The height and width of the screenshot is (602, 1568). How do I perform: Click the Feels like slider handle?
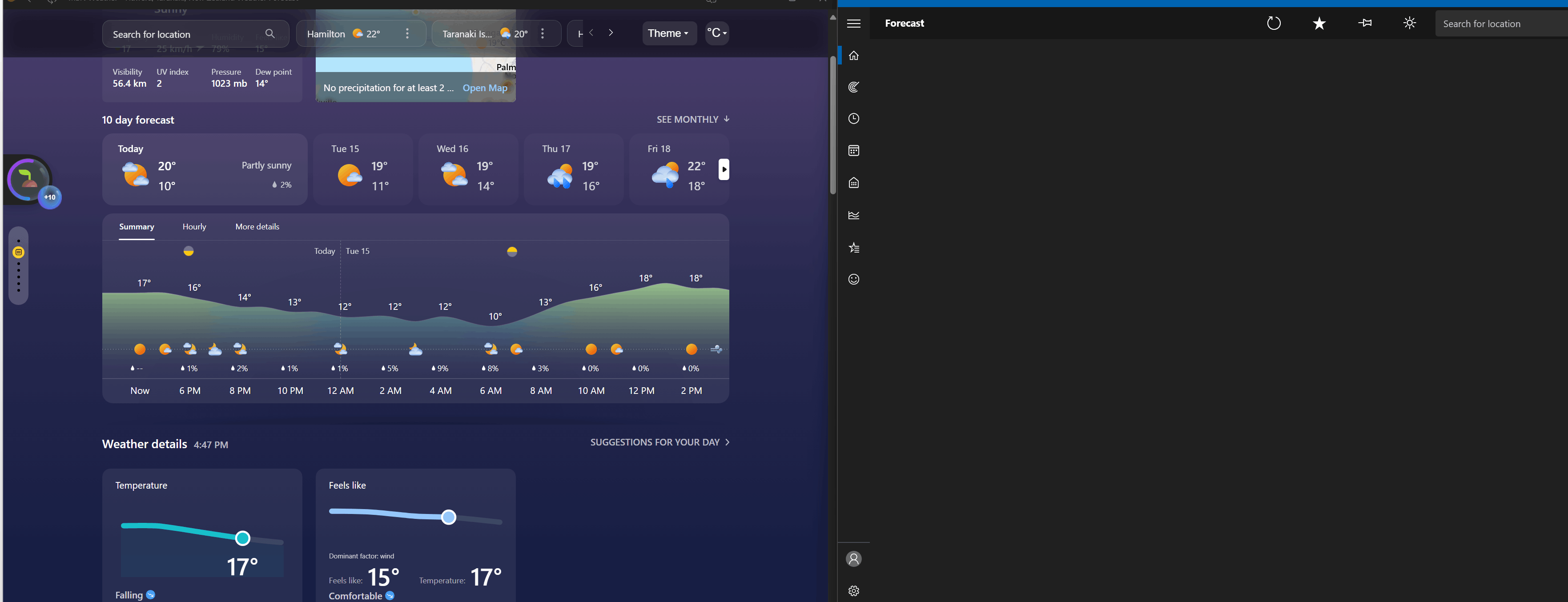pyautogui.click(x=449, y=518)
